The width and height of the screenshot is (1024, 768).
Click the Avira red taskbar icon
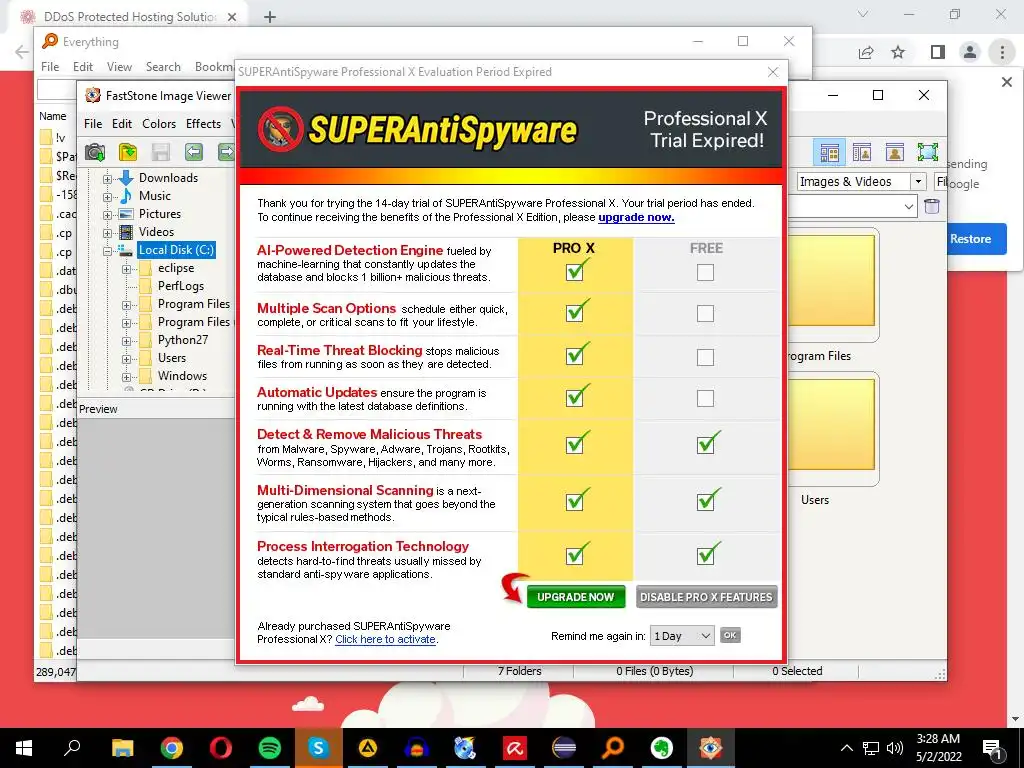515,747
